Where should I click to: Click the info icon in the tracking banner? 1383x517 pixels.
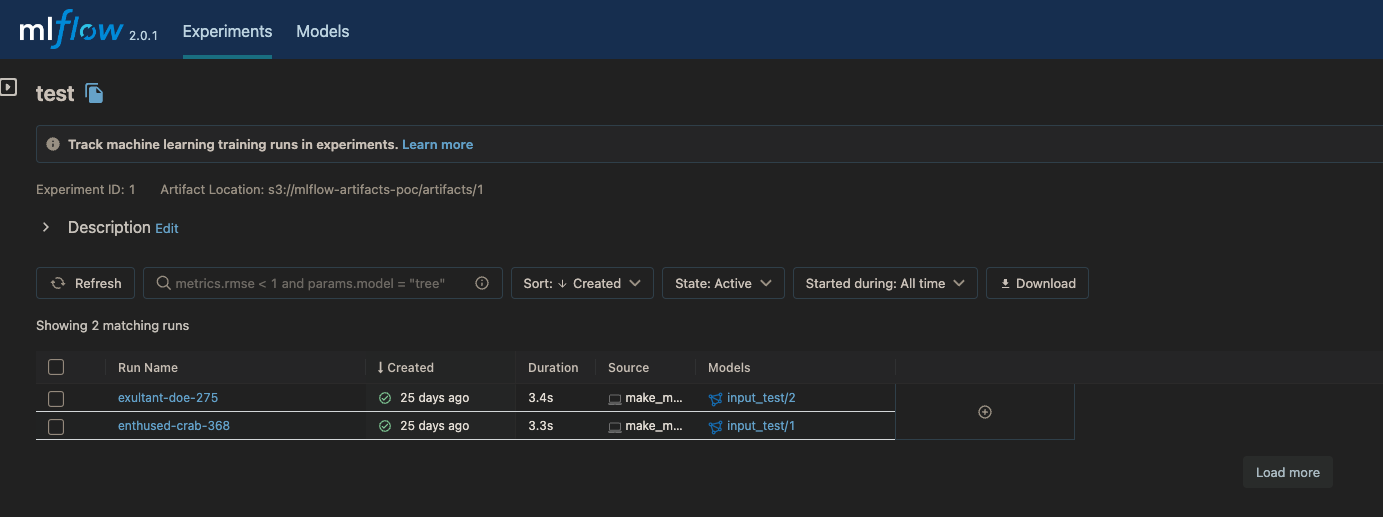click(x=54, y=145)
